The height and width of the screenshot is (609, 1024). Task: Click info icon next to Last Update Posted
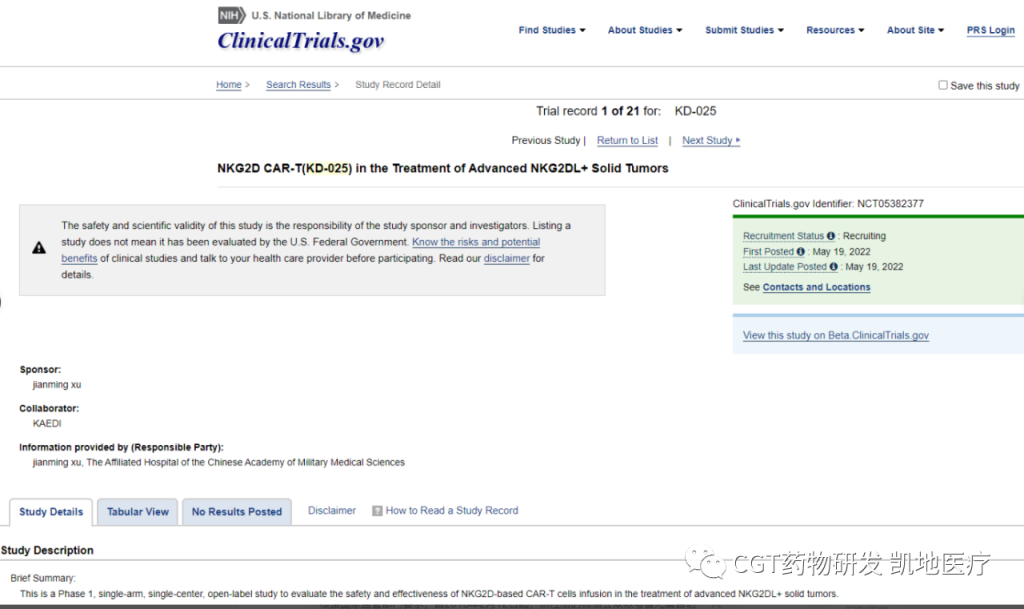833,266
